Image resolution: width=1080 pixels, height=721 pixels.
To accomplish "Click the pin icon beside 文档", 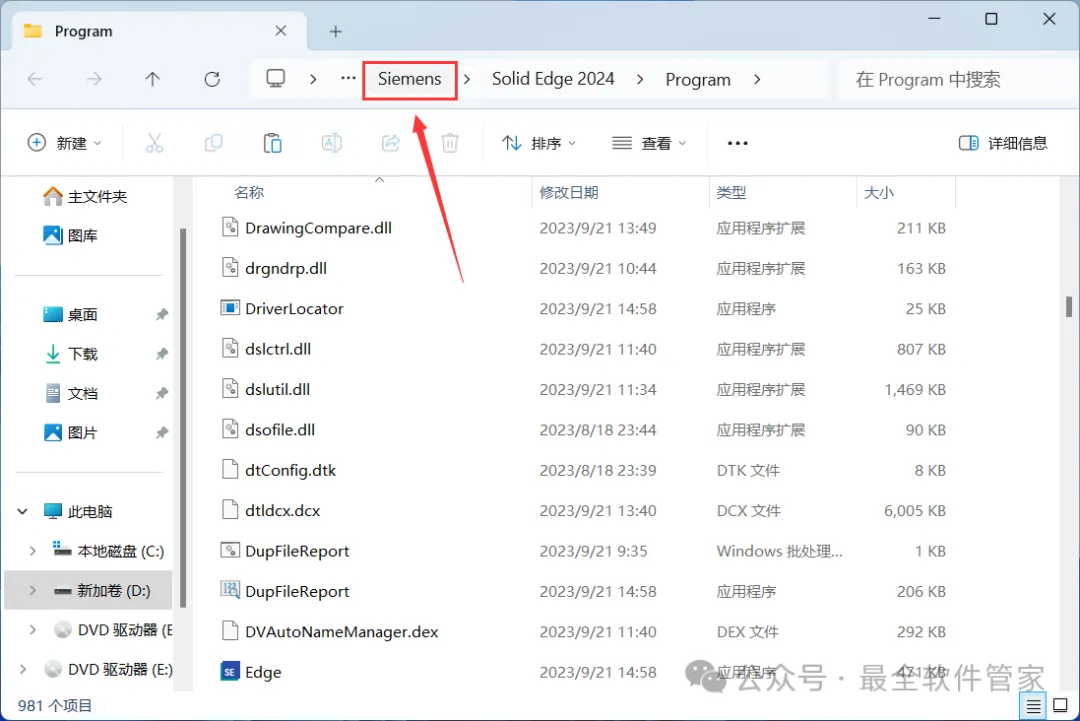I will click(161, 393).
